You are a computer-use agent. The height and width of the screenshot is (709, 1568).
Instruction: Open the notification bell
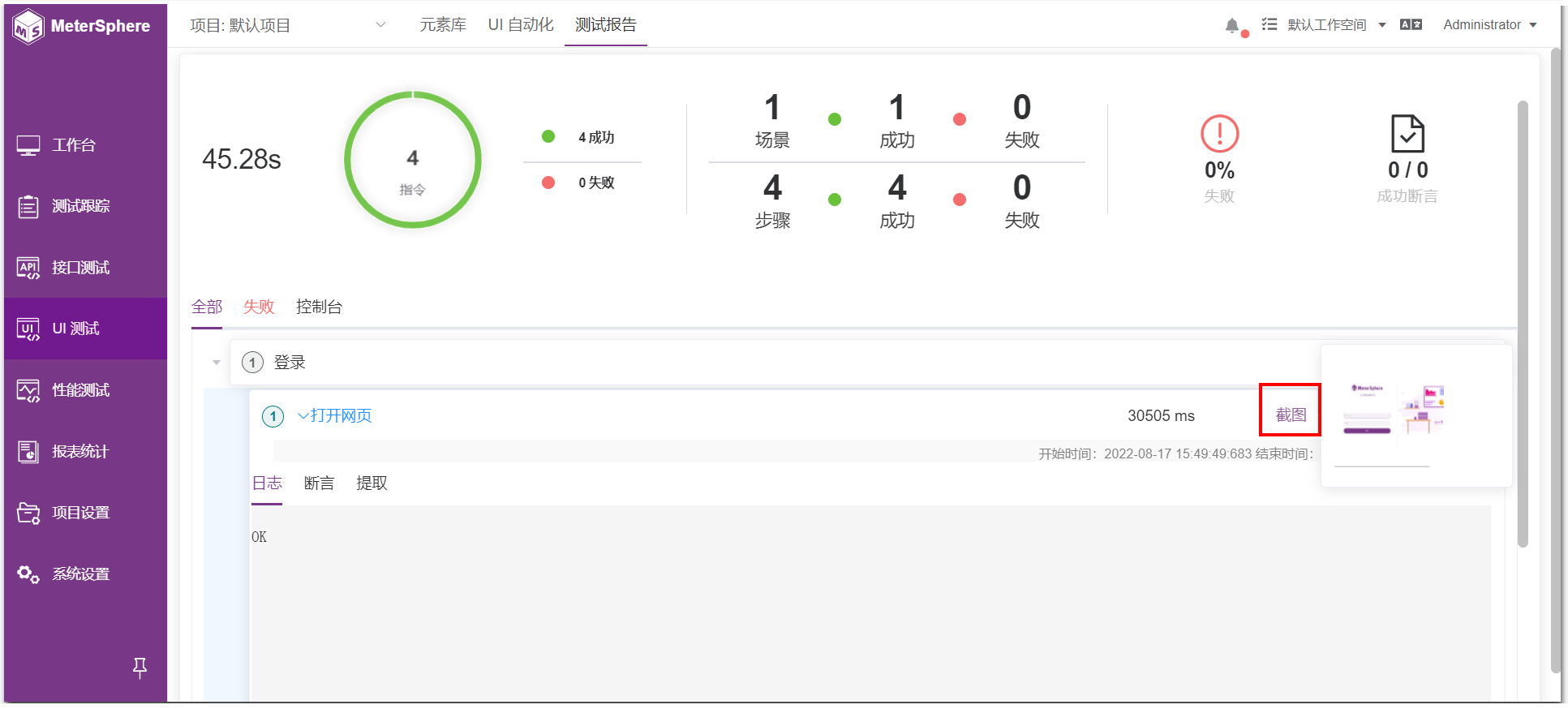click(x=1232, y=25)
